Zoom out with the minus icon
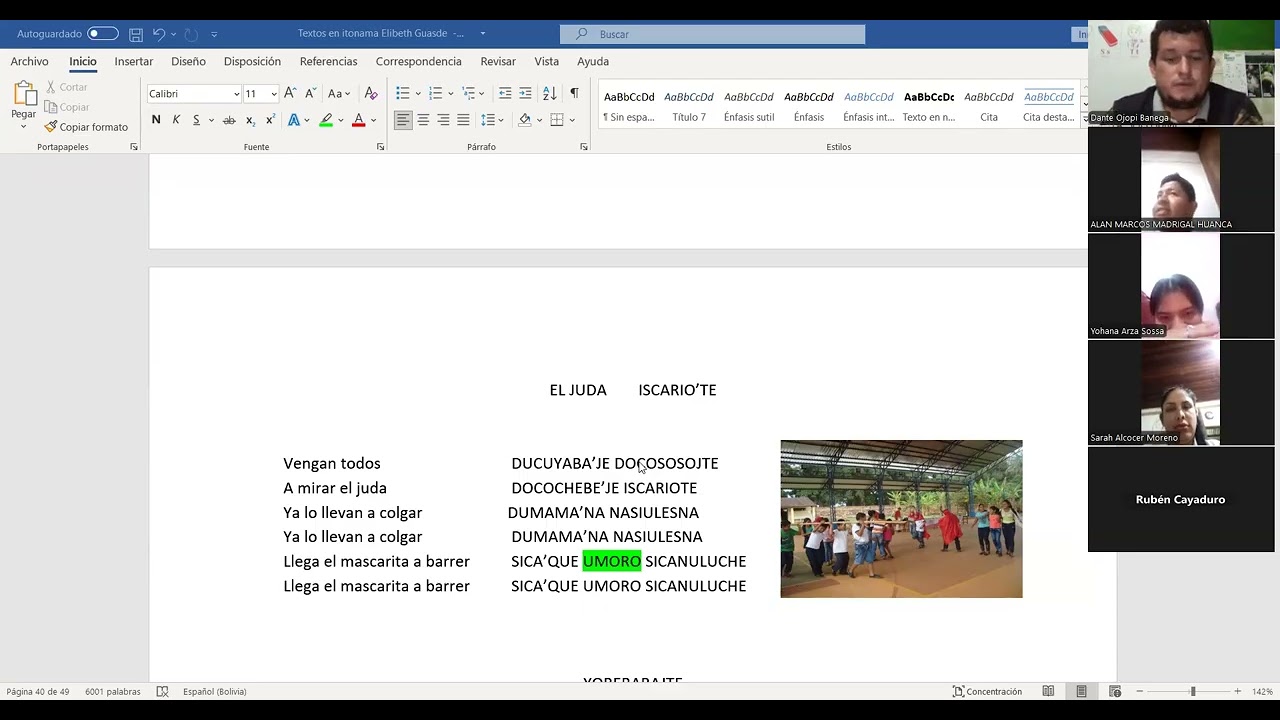Viewport: 1280px width, 720px height. (1141, 691)
